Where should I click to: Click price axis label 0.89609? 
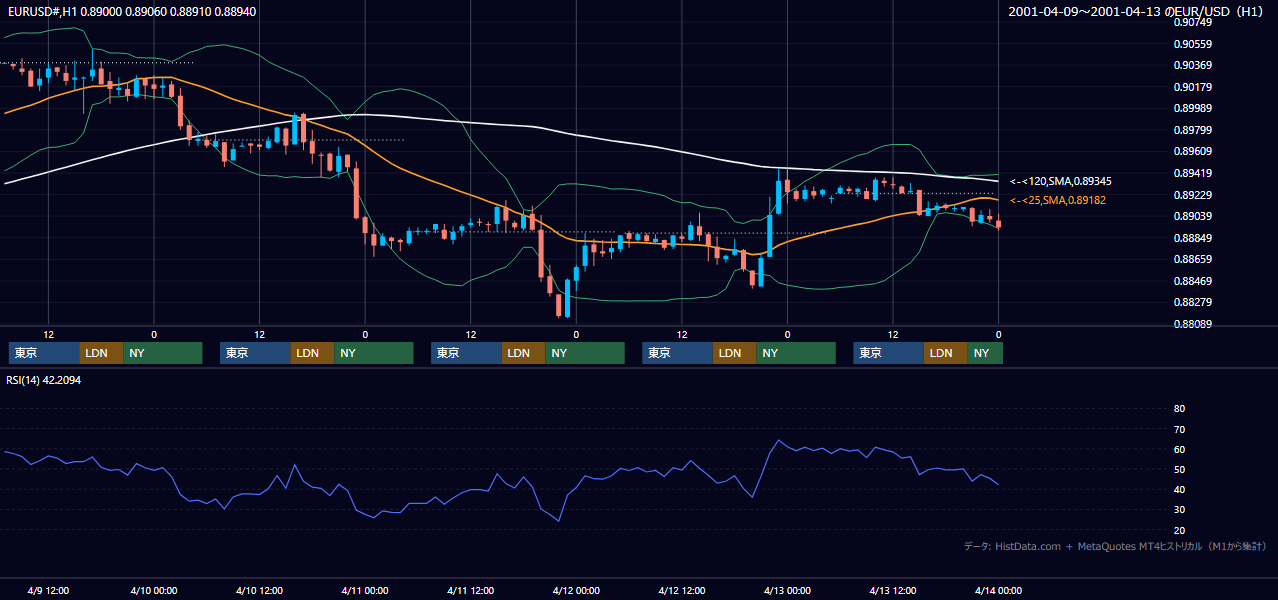[x=1192, y=151]
